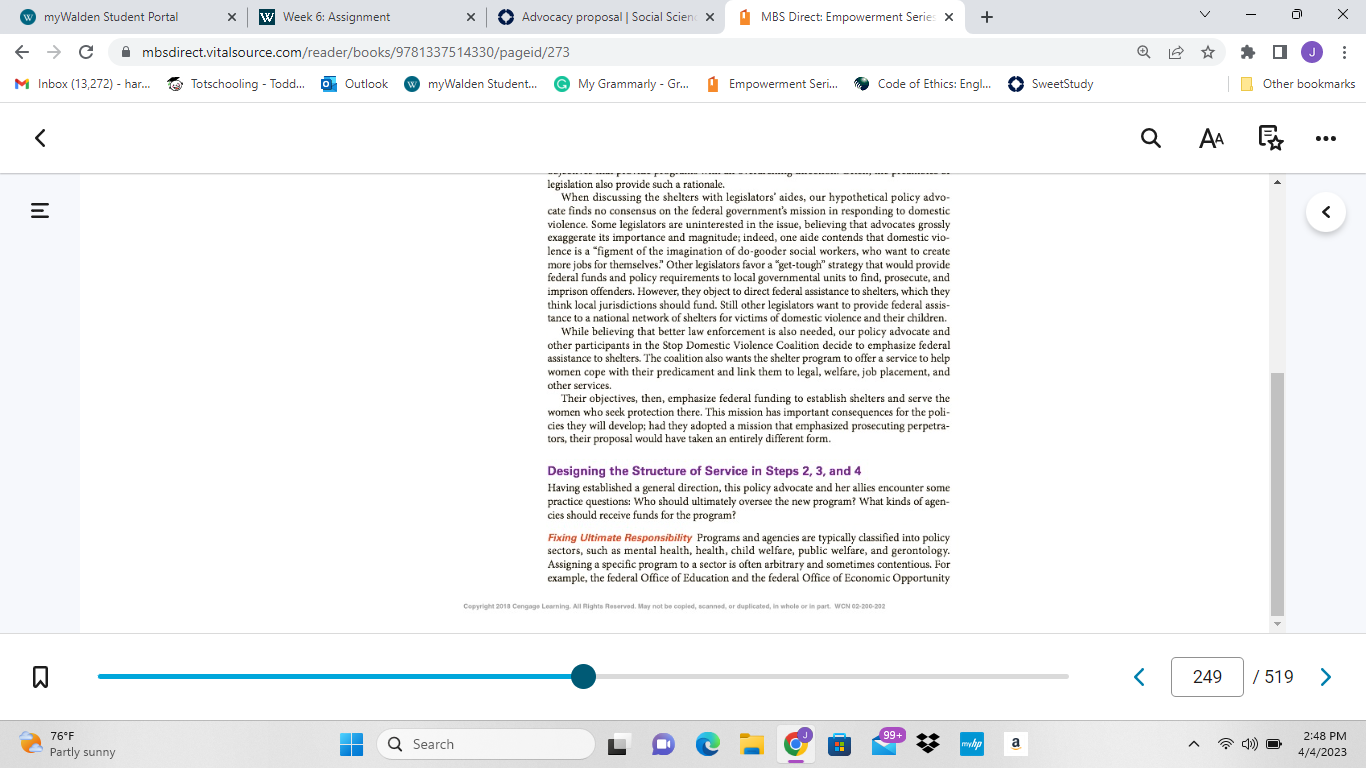Screen dimensions: 1366x768
Task: Zoom using the address bar magnifier icon
Action: 1144,52
